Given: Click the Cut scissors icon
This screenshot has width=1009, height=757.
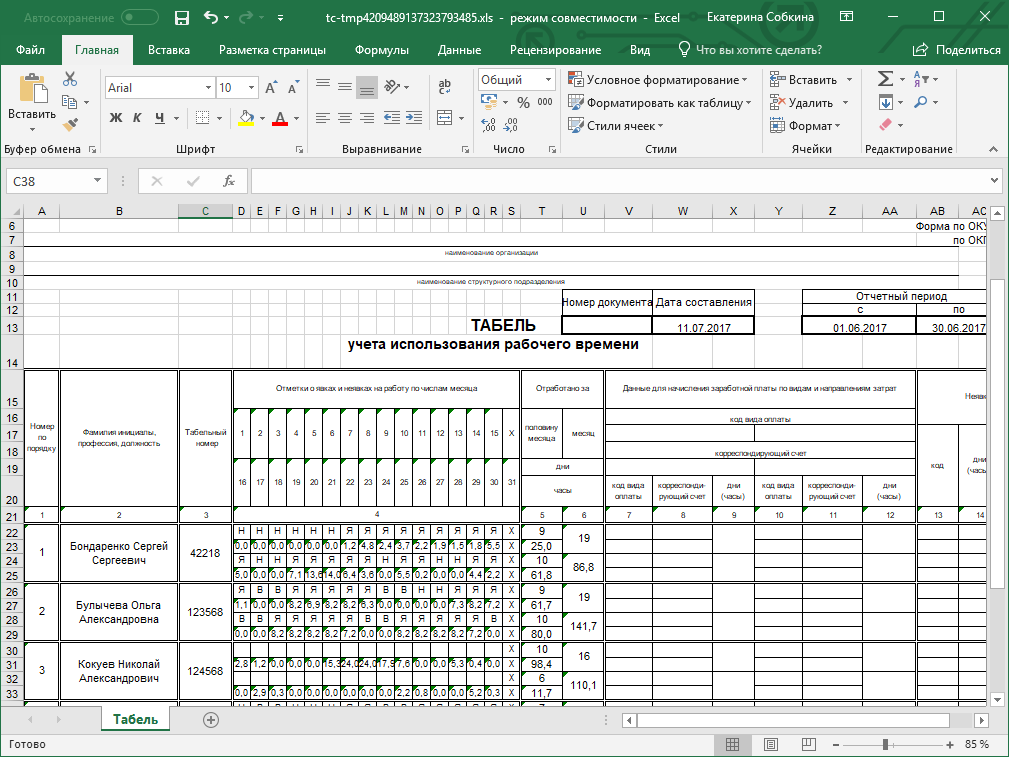Looking at the screenshot, I should 70,79.
